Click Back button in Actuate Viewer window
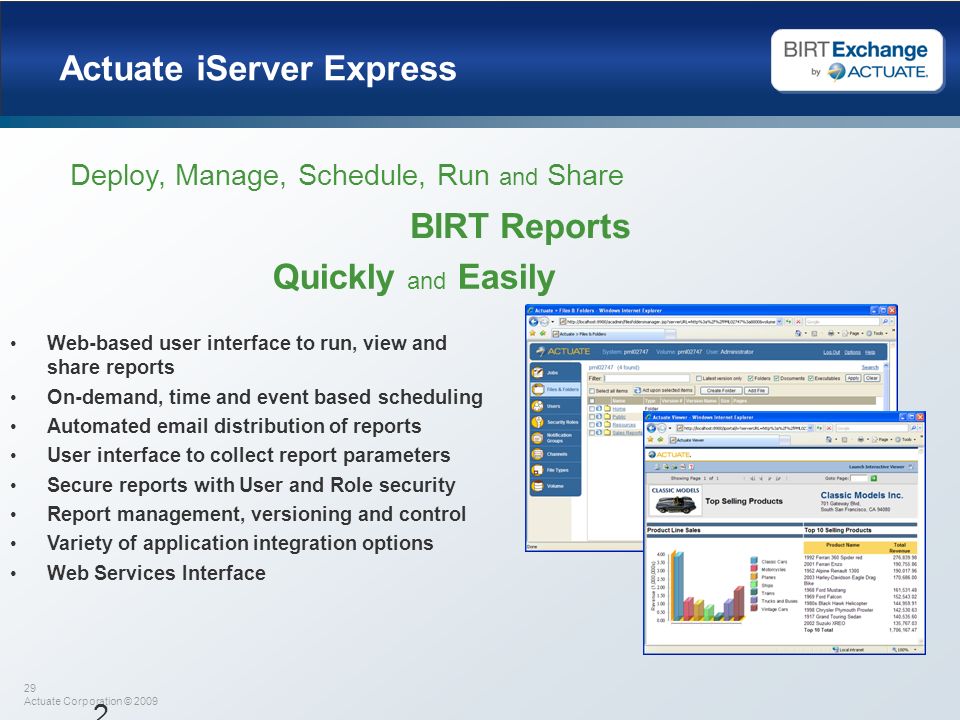This screenshot has width=960, height=720. (651, 428)
